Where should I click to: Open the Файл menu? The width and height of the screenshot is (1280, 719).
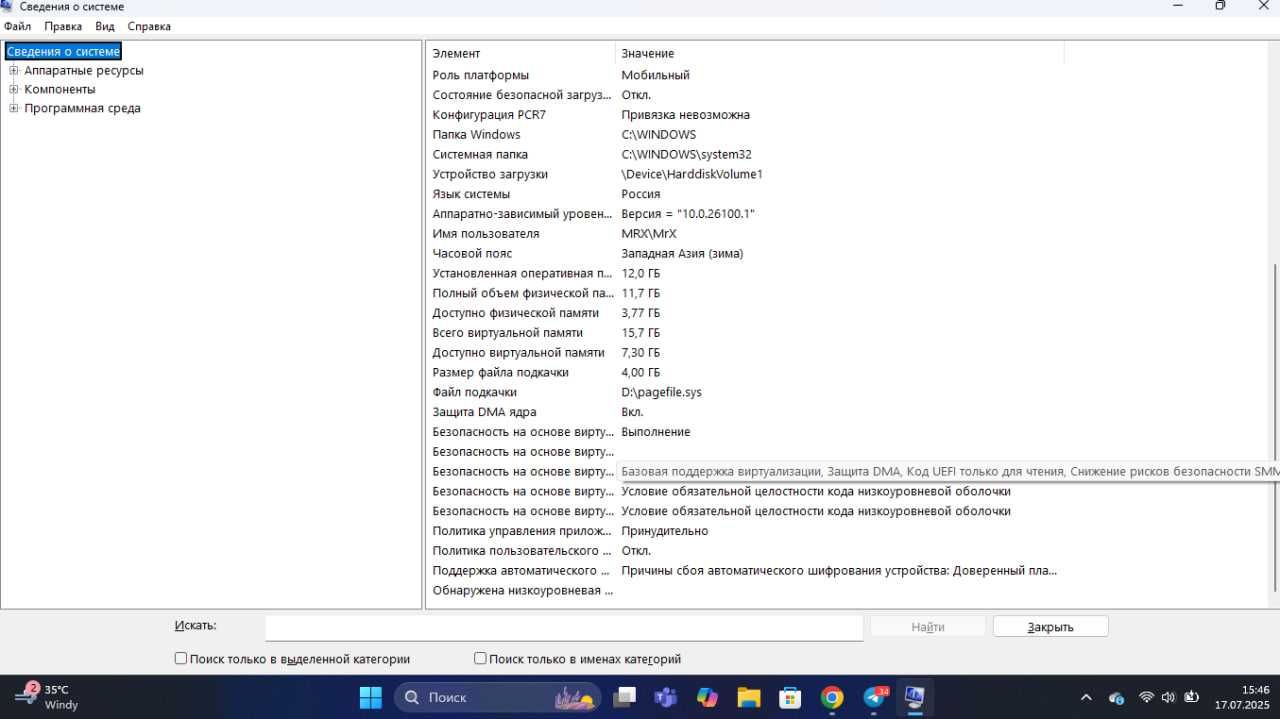pos(17,26)
